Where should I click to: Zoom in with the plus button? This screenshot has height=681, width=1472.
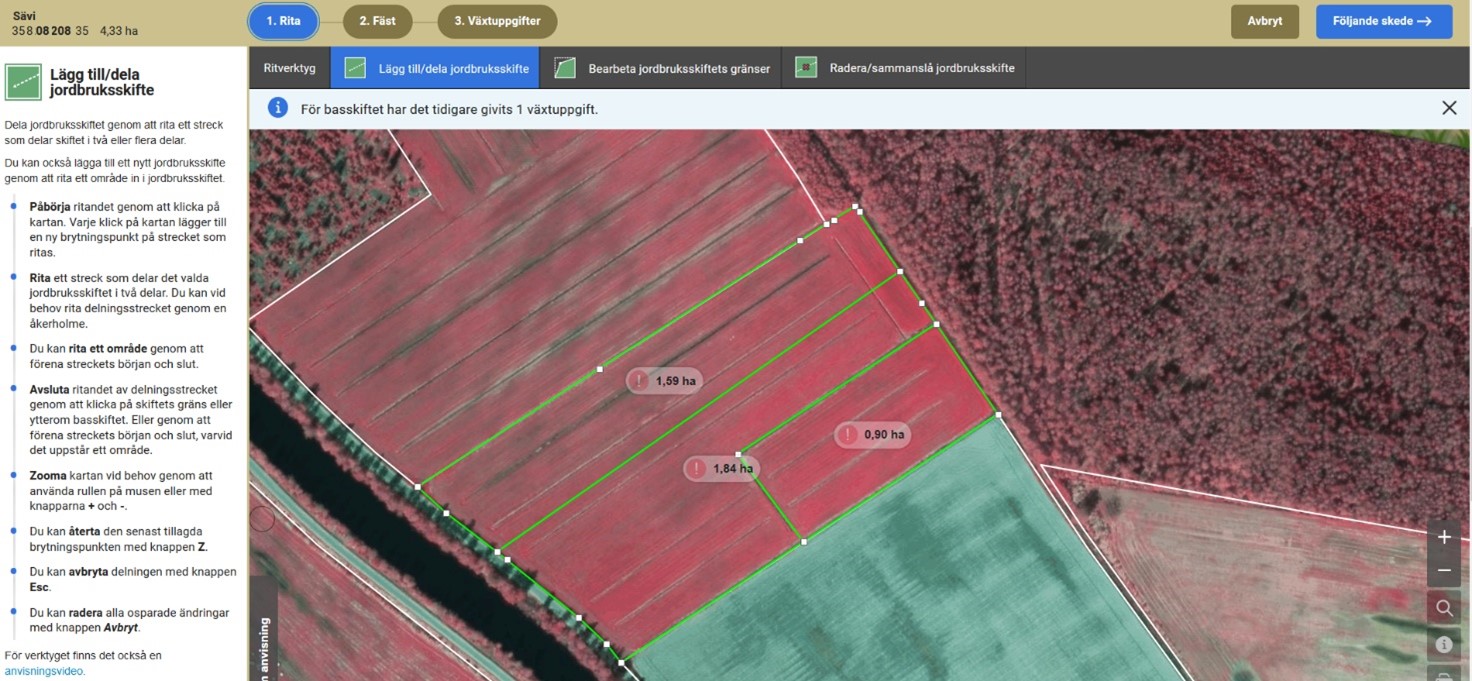(x=1444, y=537)
